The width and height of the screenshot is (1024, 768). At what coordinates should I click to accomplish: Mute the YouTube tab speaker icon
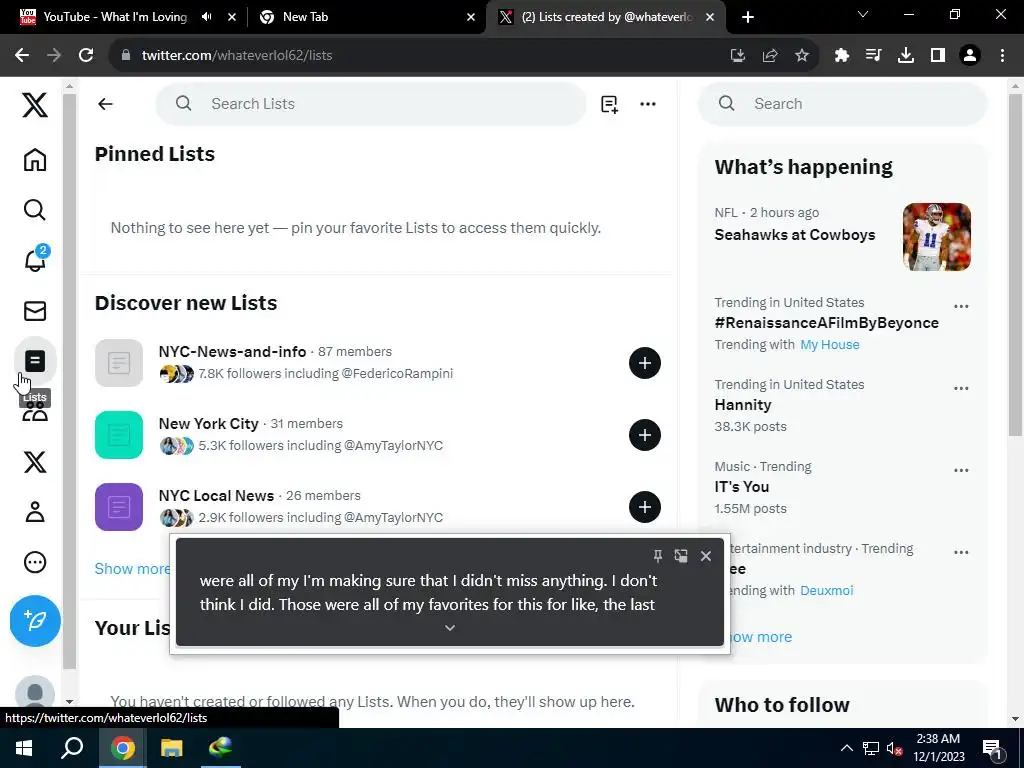[x=207, y=17]
